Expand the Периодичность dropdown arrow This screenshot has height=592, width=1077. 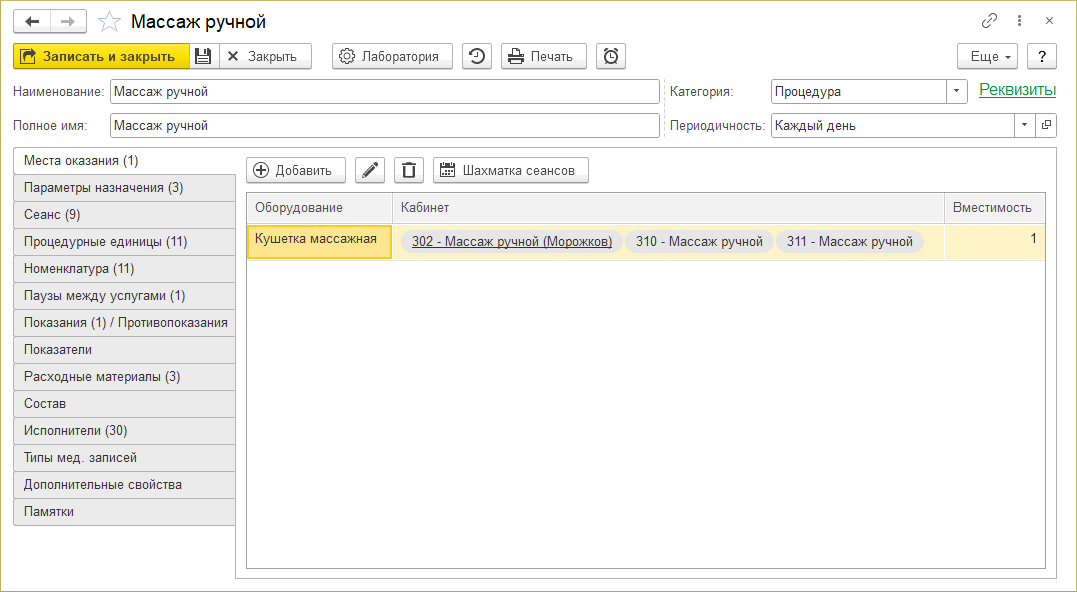click(x=1024, y=125)
